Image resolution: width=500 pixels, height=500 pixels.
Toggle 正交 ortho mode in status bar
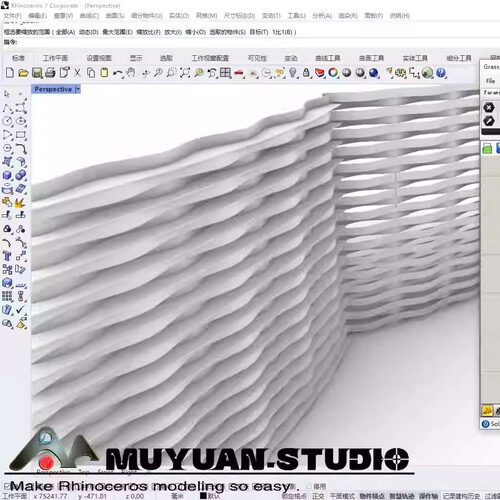point(318,496)
